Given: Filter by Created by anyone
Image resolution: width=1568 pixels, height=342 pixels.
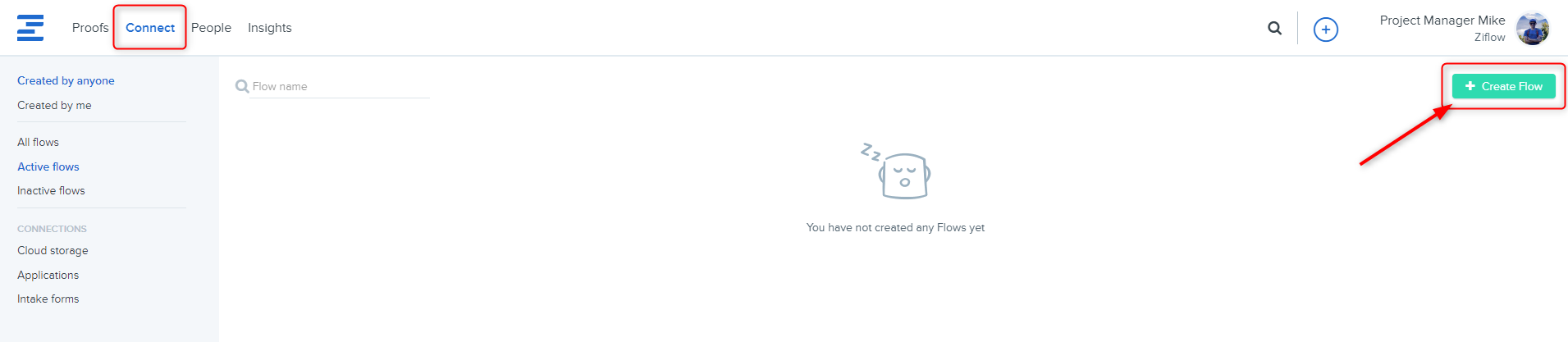Looking at the screenshot, I should [66, 80].
